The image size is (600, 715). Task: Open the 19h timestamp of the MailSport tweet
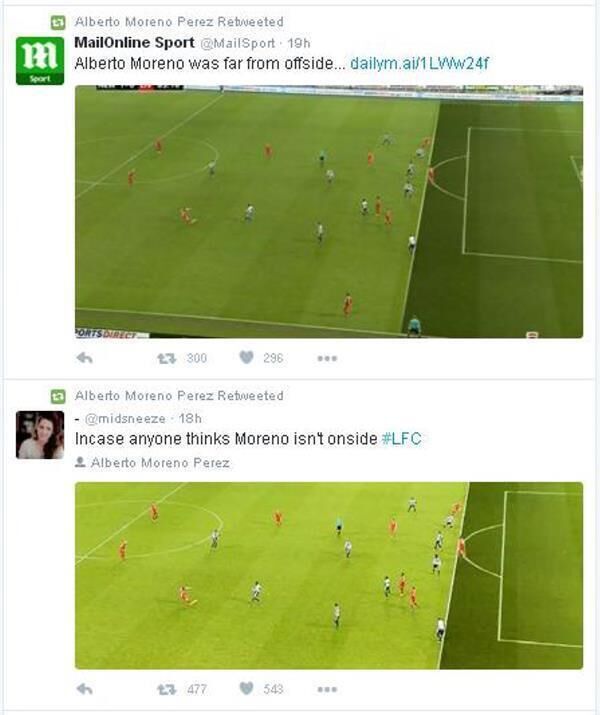299,43
